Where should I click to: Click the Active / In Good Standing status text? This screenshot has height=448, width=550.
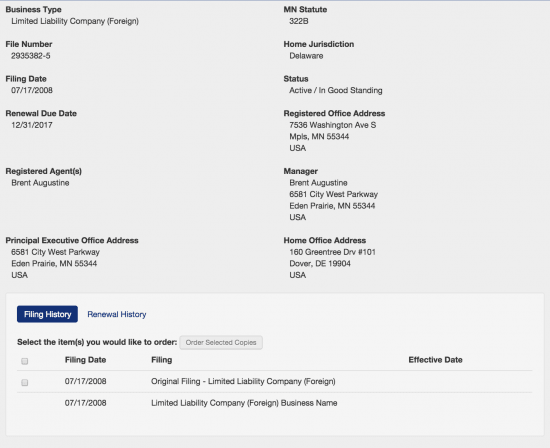pyautogui.click(x=336, y=91)
